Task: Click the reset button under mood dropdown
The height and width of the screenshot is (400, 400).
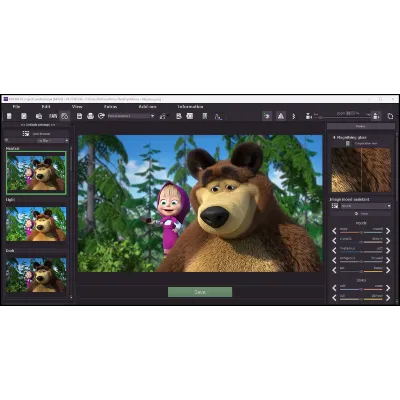Action: [361, 214]
